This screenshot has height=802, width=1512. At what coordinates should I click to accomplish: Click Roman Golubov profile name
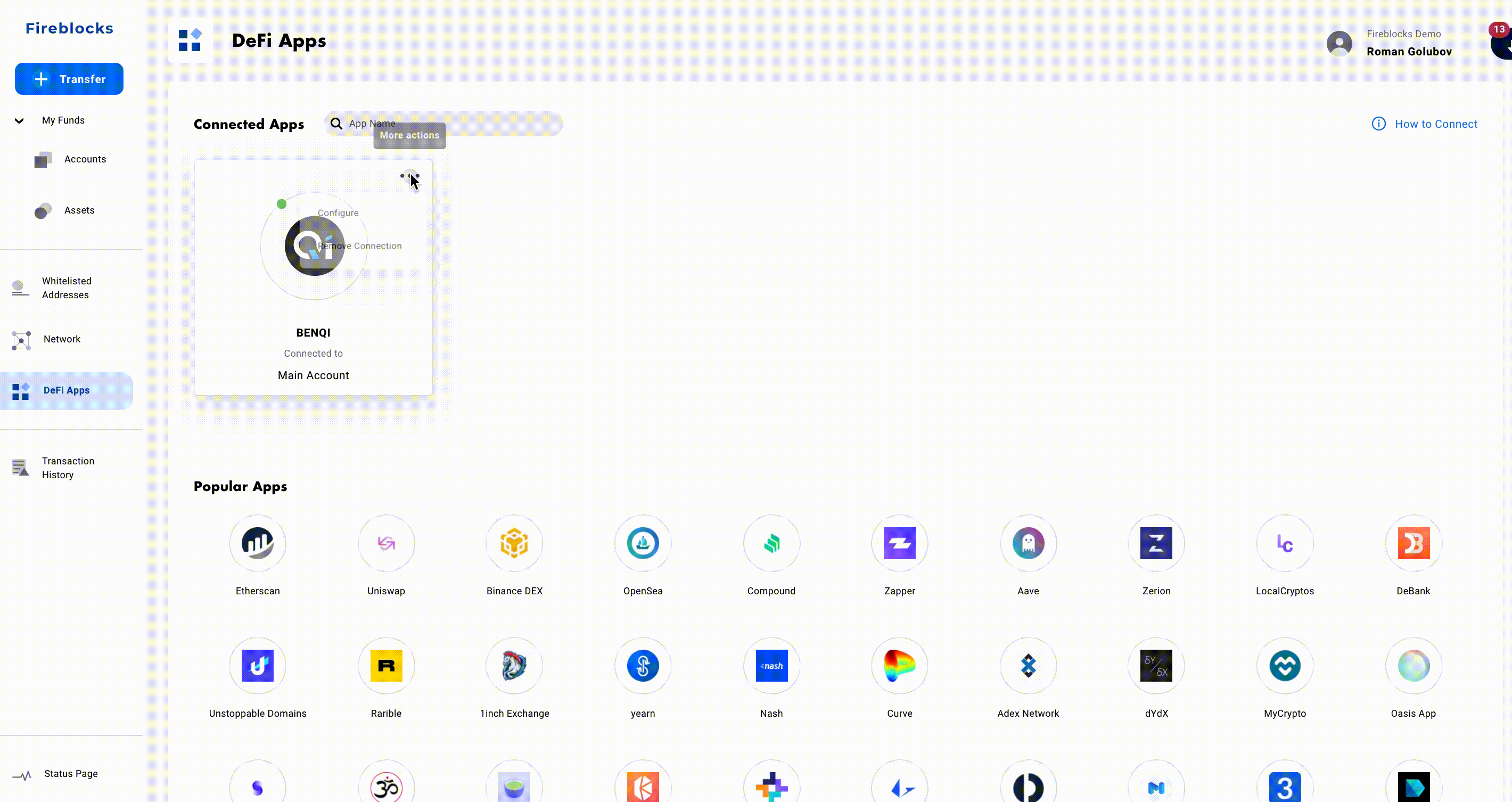pyautogui.click(x=1409, y=52)
